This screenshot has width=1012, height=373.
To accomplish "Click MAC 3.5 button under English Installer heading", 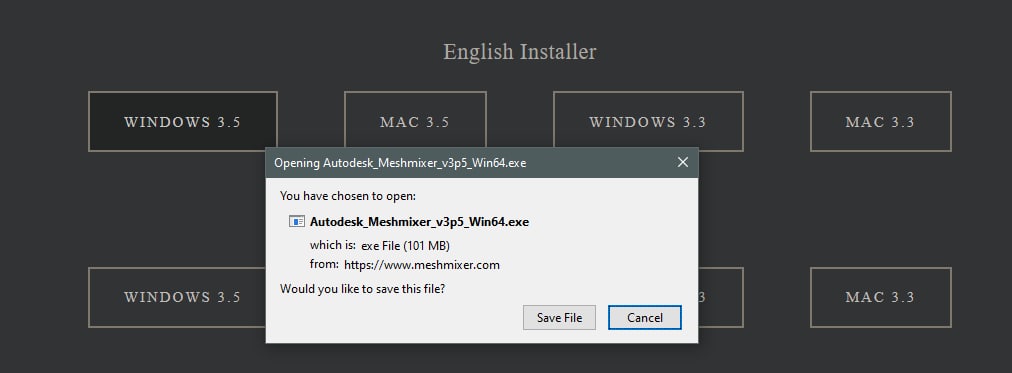I will [x=415, y=121].
